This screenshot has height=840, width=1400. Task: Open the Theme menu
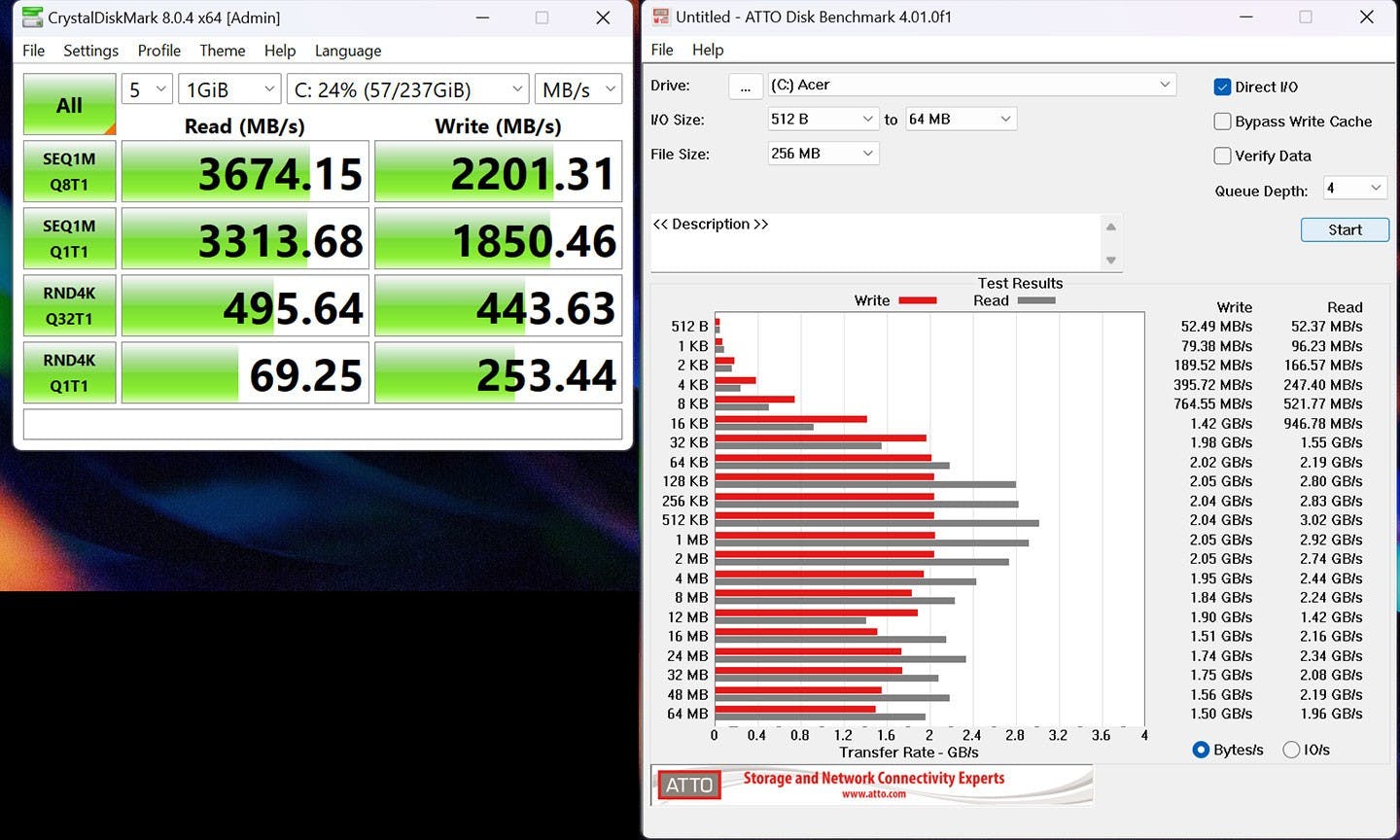click(222, 51)
